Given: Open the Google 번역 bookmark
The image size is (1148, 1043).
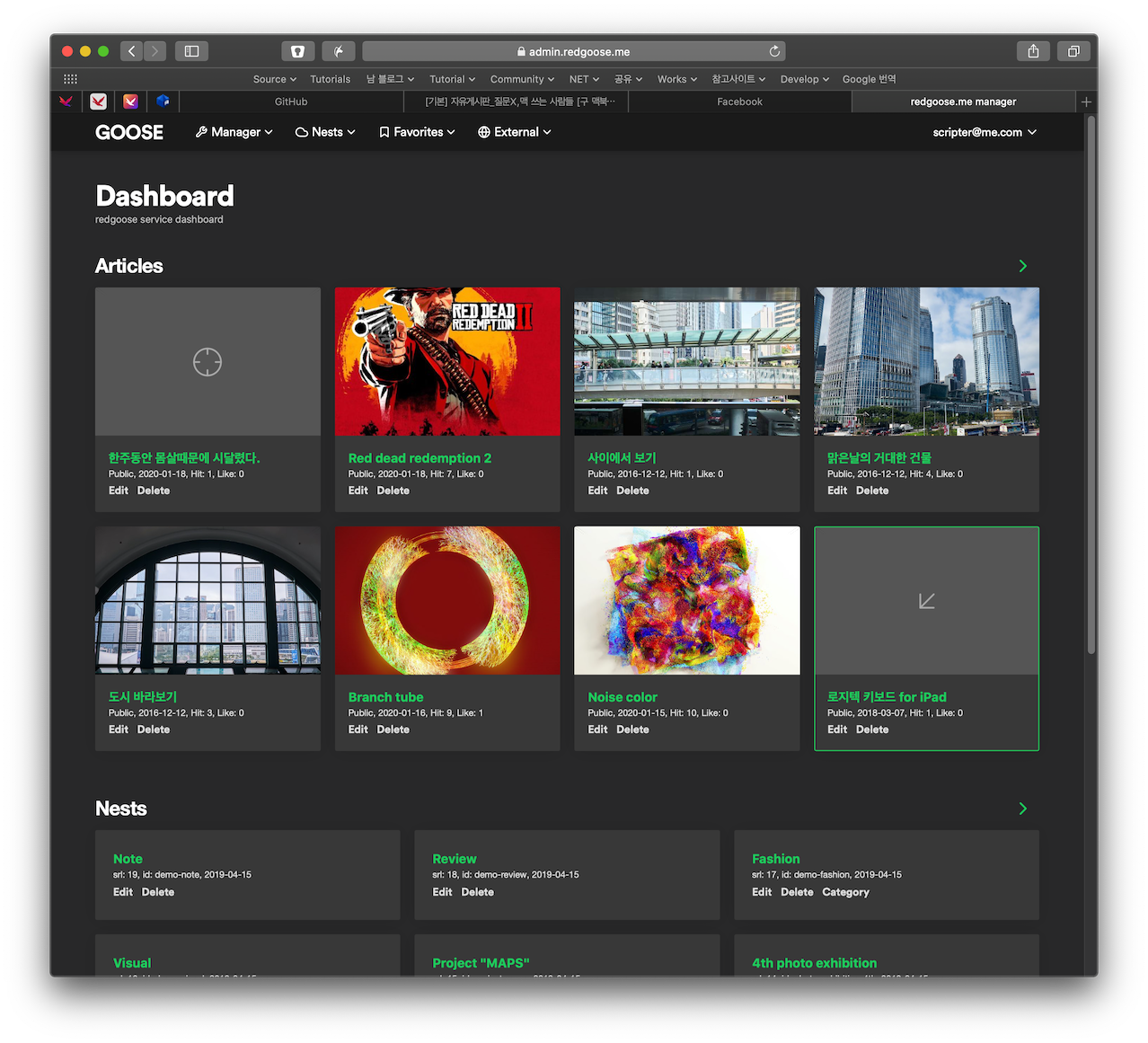Looking at the screenshot, I should pos(869,79).
